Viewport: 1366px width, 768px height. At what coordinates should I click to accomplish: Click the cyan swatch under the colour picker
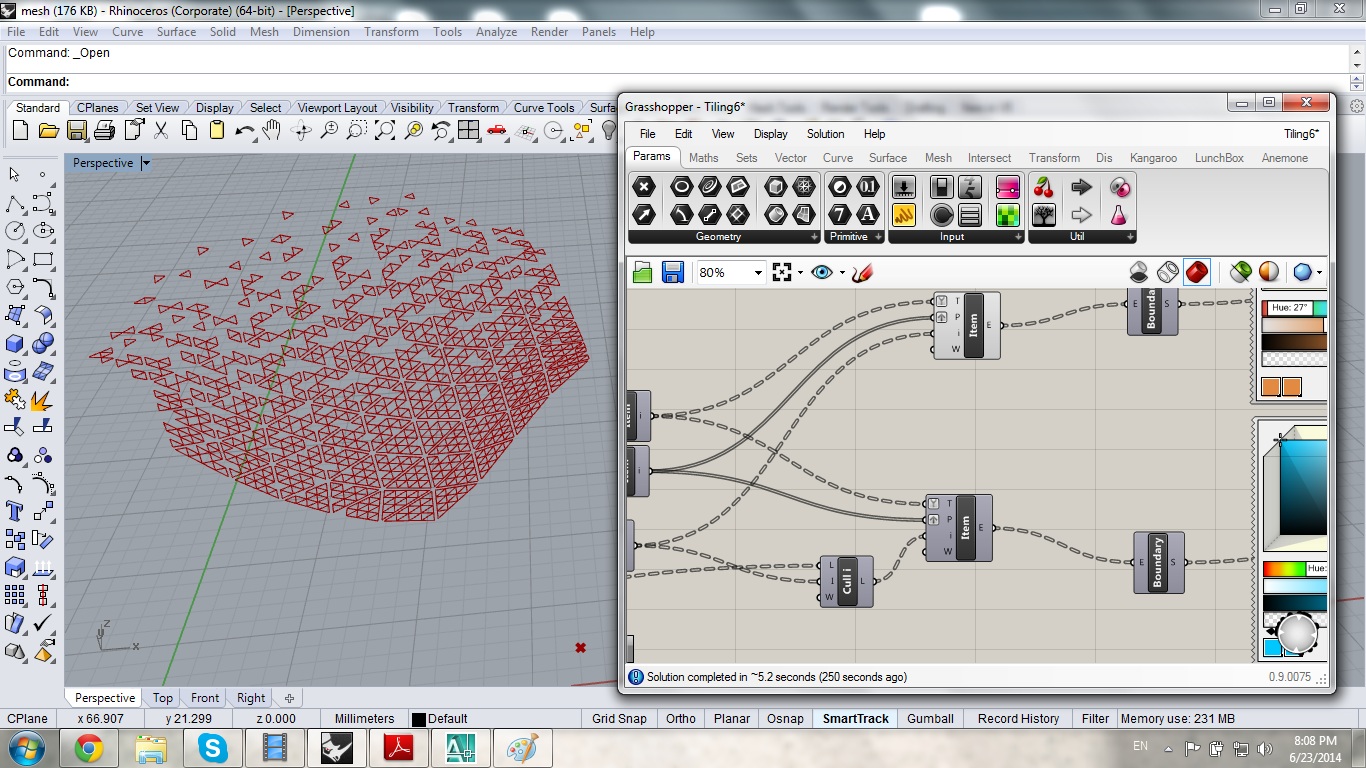1272,648
